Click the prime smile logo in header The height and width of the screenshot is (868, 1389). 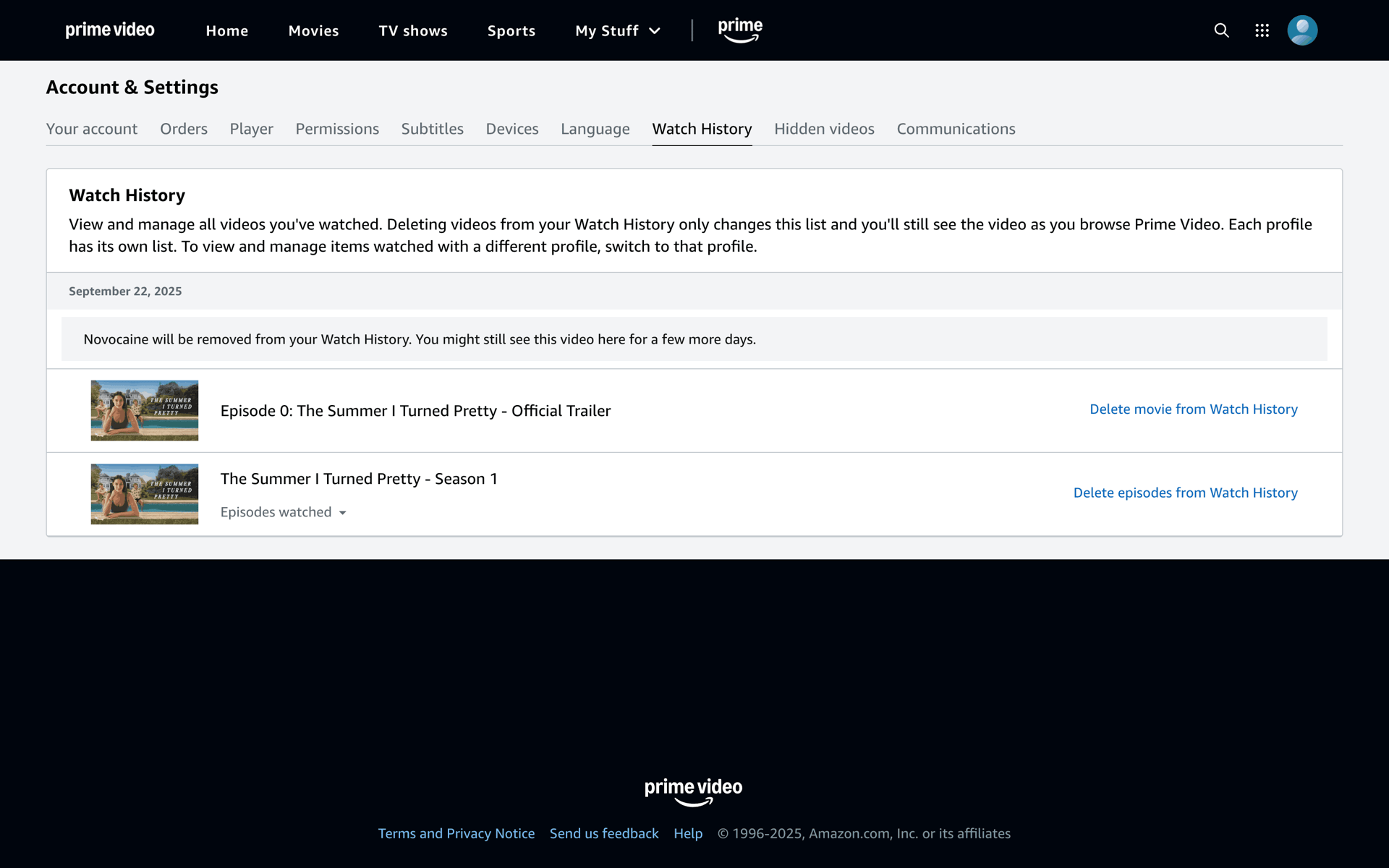(740, 30)
